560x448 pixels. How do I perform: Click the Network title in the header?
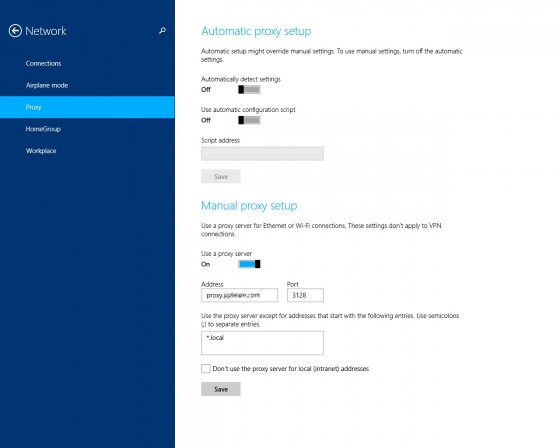[x=46, y=31]
